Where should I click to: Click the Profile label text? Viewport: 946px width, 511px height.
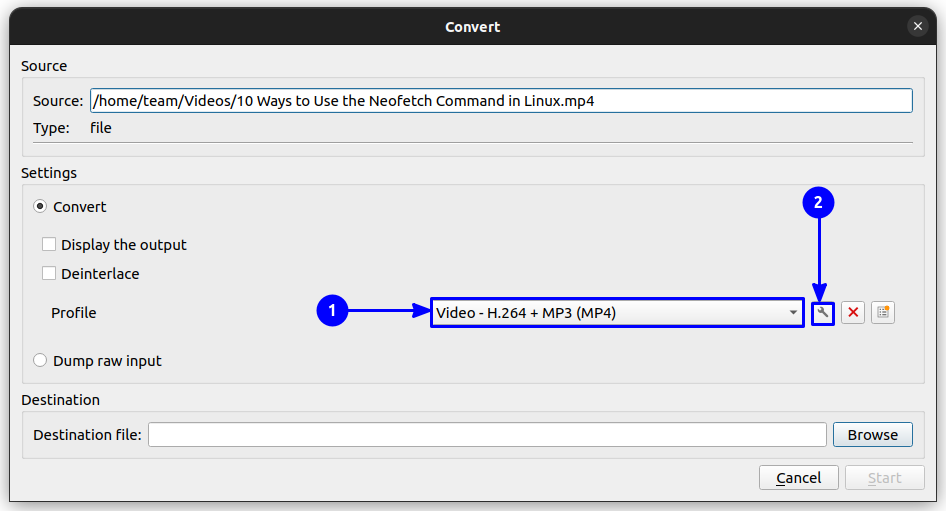coord(74,313)
